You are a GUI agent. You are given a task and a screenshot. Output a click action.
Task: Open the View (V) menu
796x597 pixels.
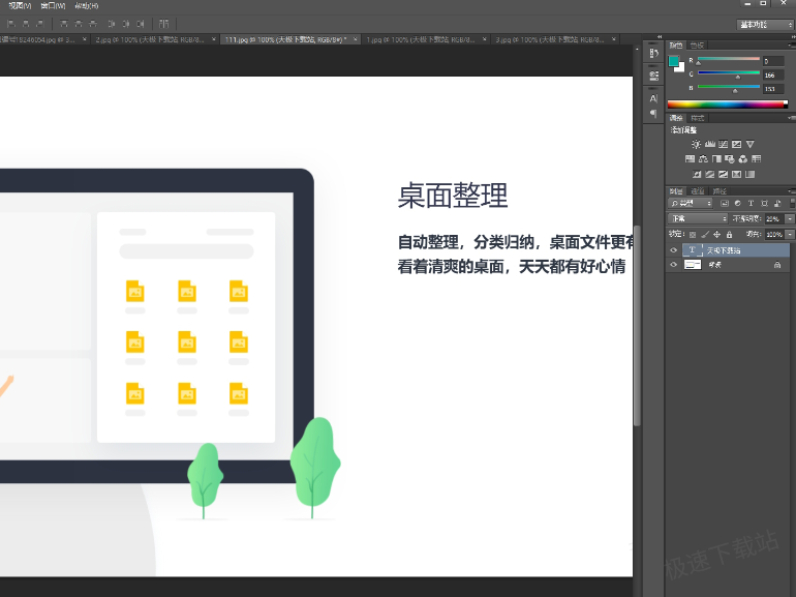20,6
